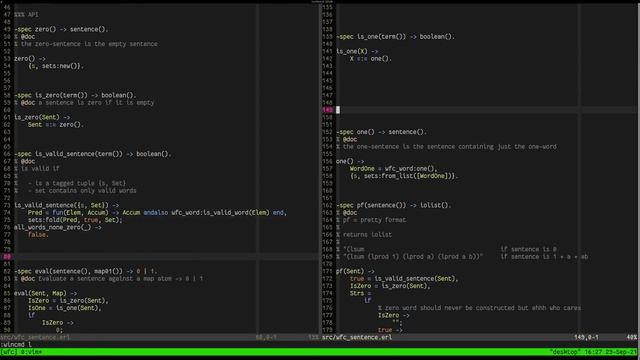Screen dimensions: 640x360
Task: Click the '%%% API' comment on line 47
Action: (x=26, y=15)
